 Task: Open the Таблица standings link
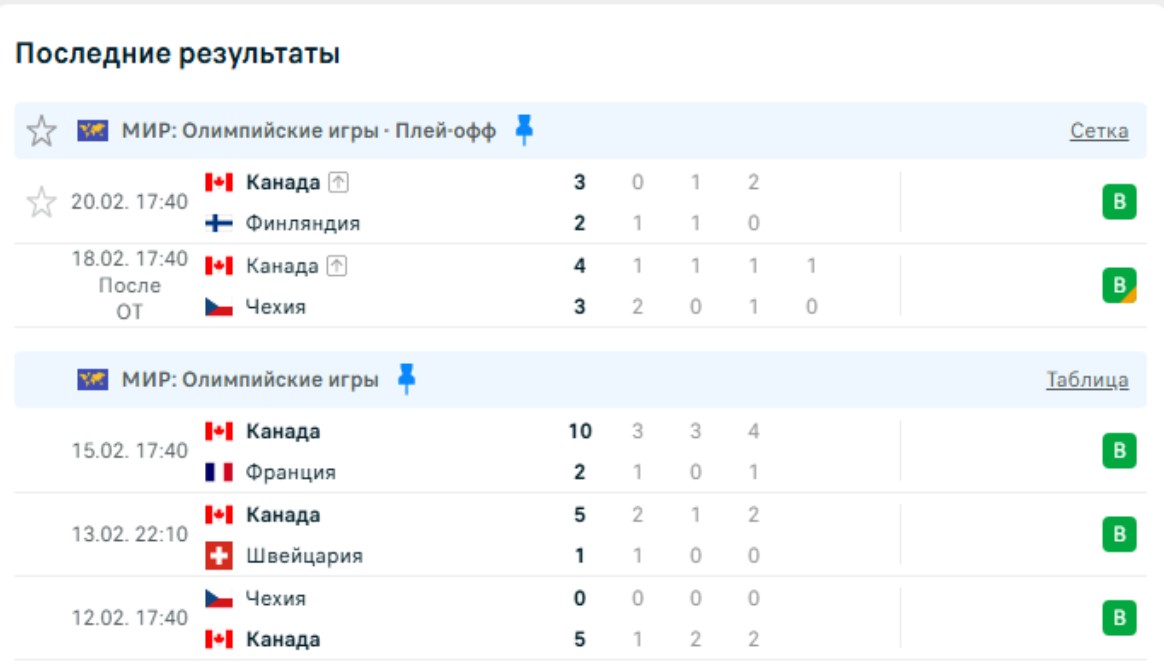(x=1087, y=380)
